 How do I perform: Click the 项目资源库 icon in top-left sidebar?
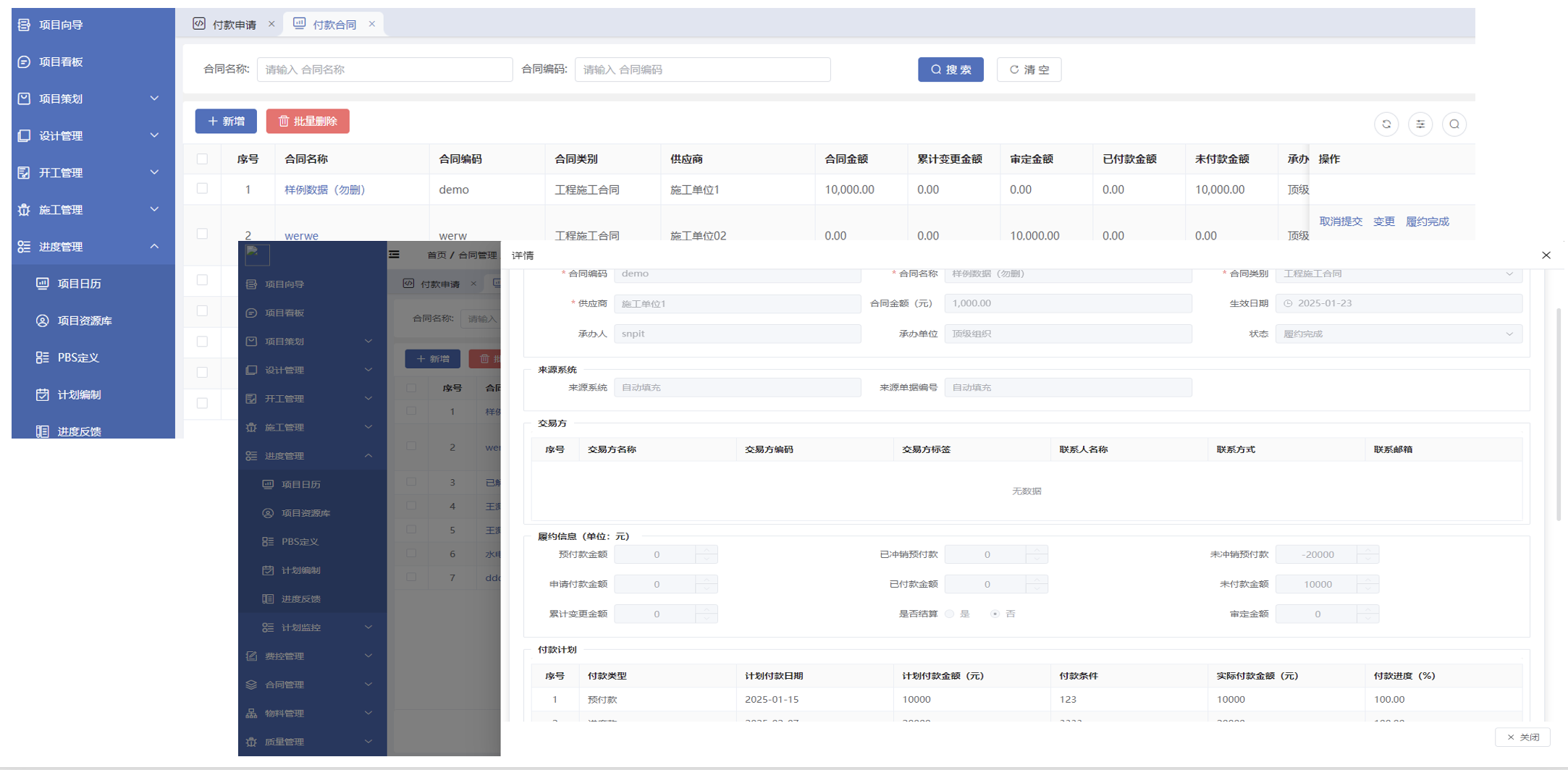coord(43,321)
